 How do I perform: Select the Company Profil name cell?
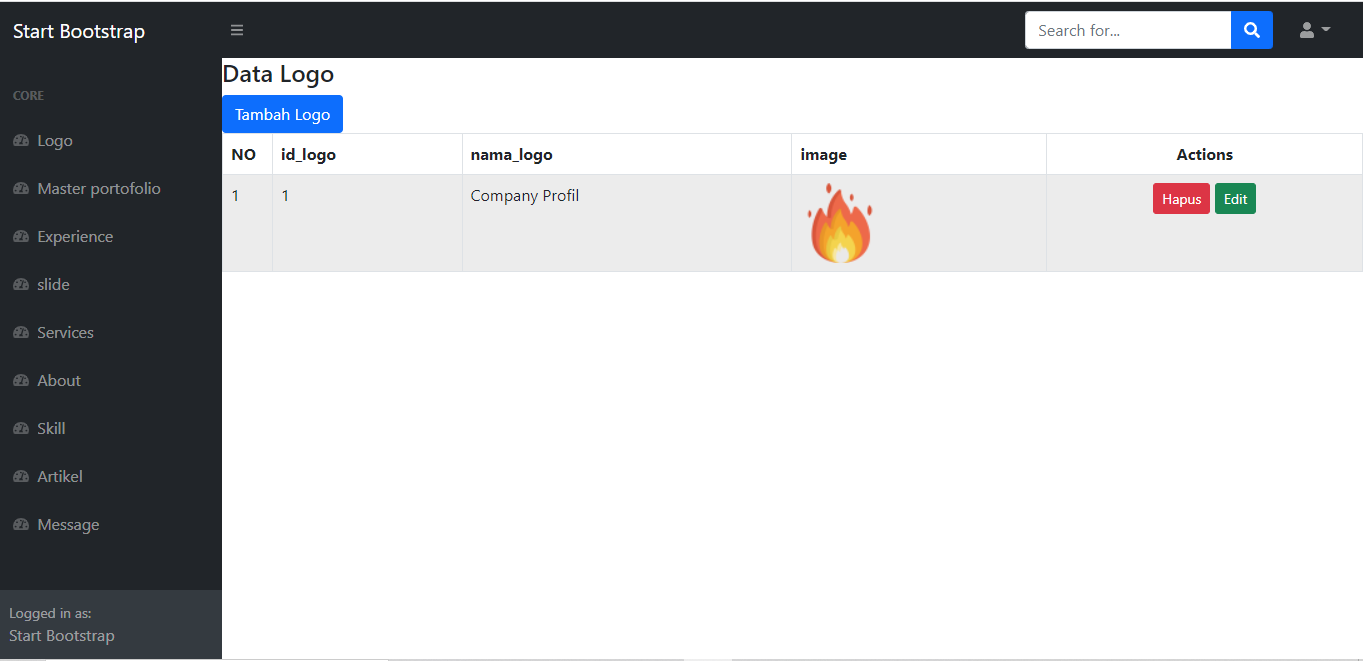point(525,196)
